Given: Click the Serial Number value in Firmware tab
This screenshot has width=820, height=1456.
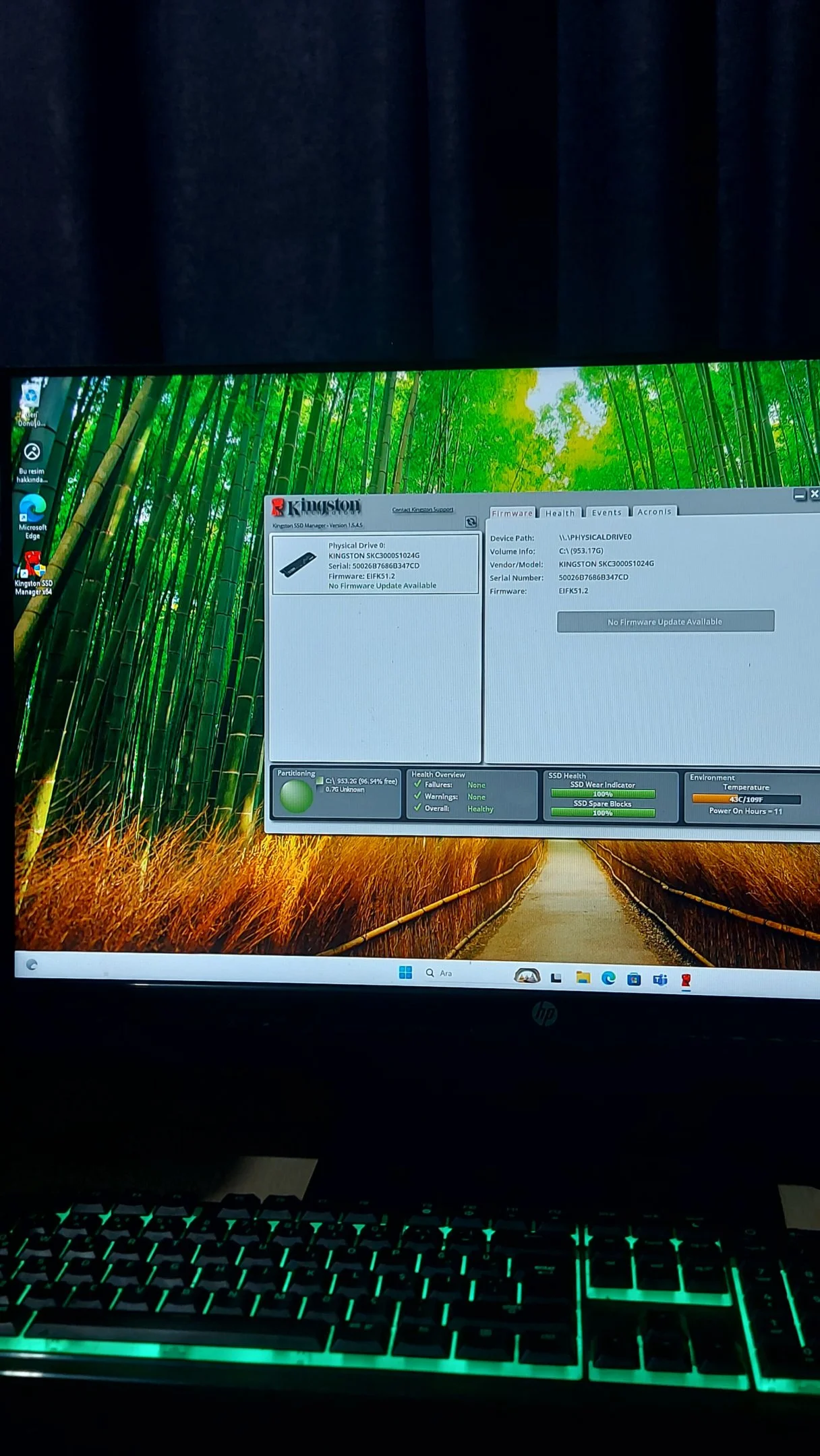Looking at the screenshot, I should point(593,577).
